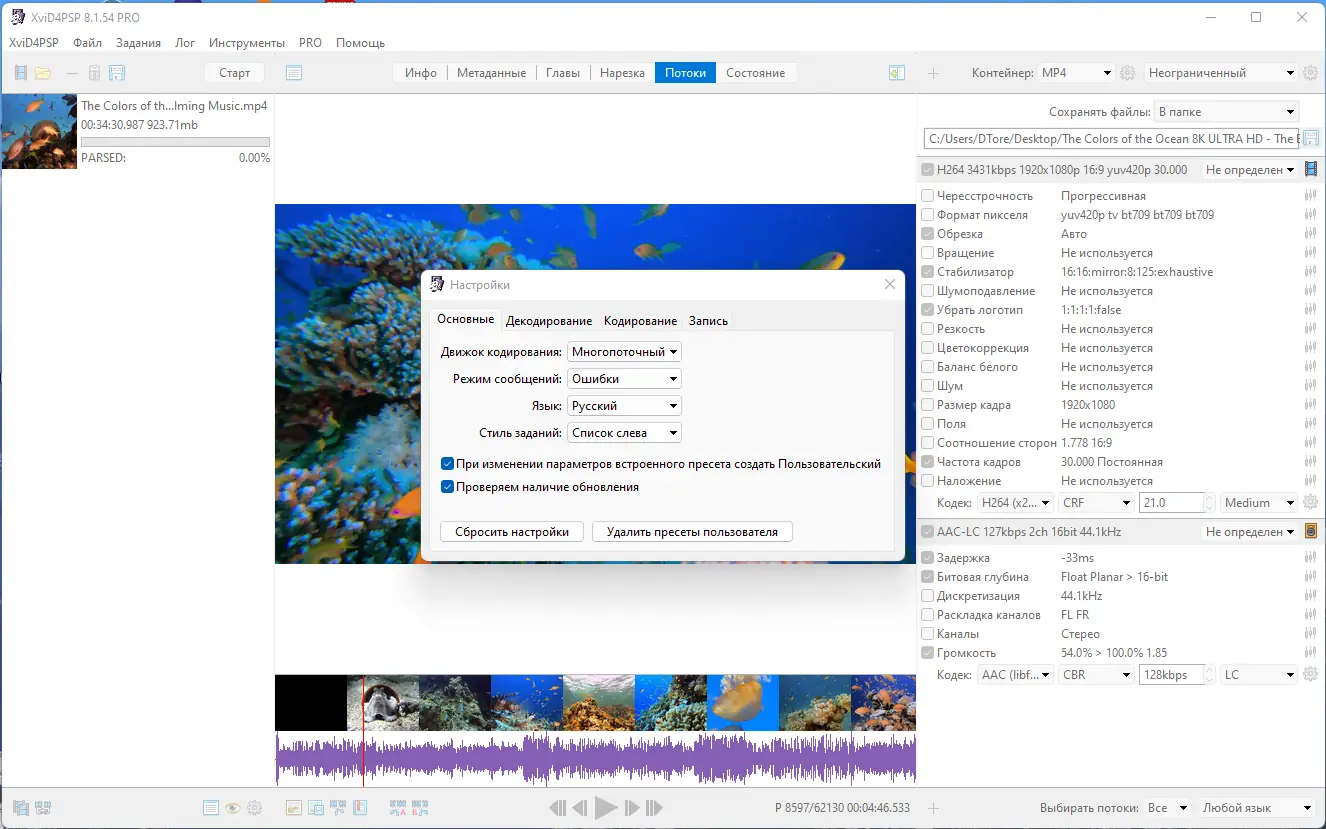Open the x264 codec settings gear
The height and width of the screenshot is (829, 1326).
[1310, 502]
